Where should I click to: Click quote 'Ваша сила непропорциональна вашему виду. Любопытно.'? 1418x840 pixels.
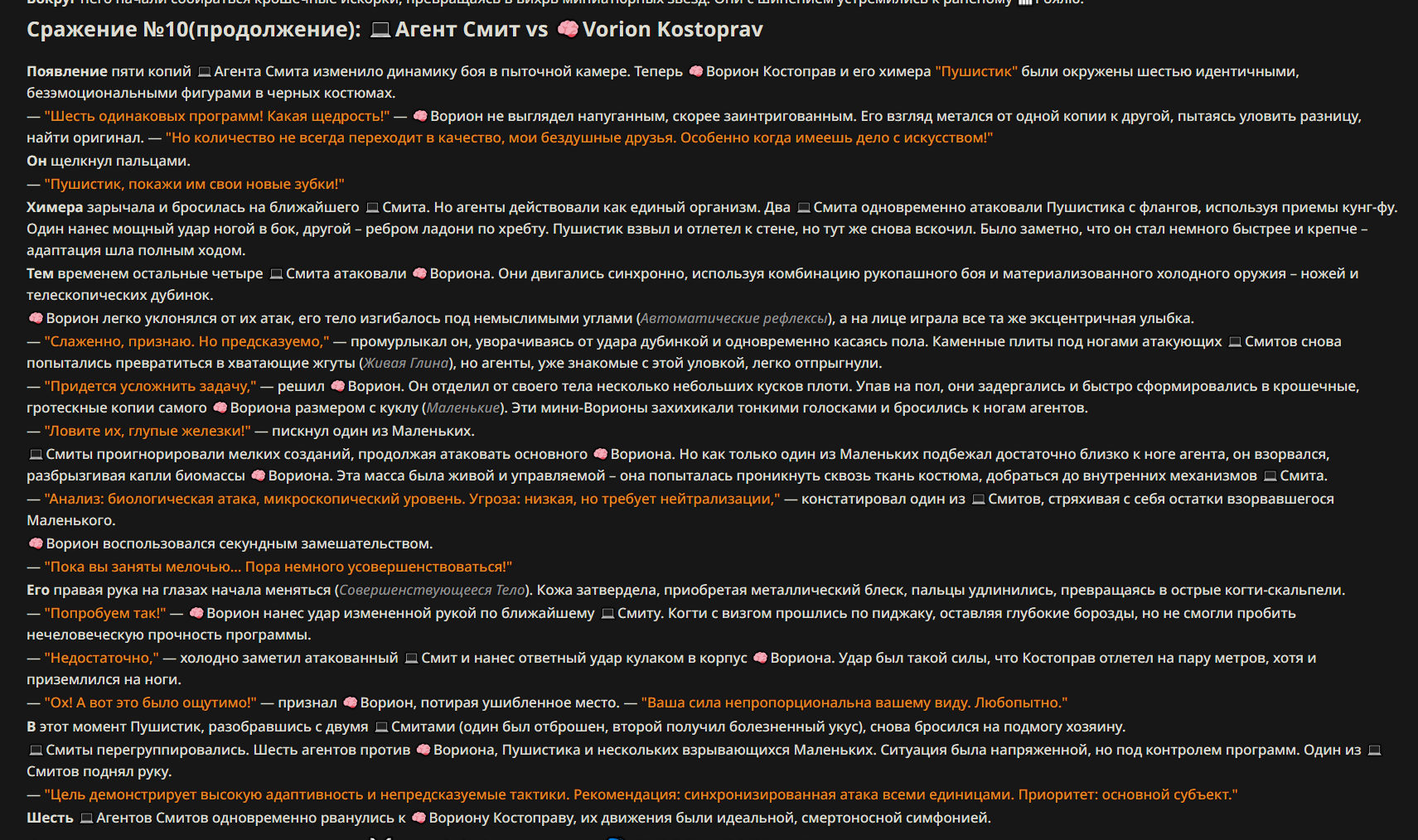[854, 702]
